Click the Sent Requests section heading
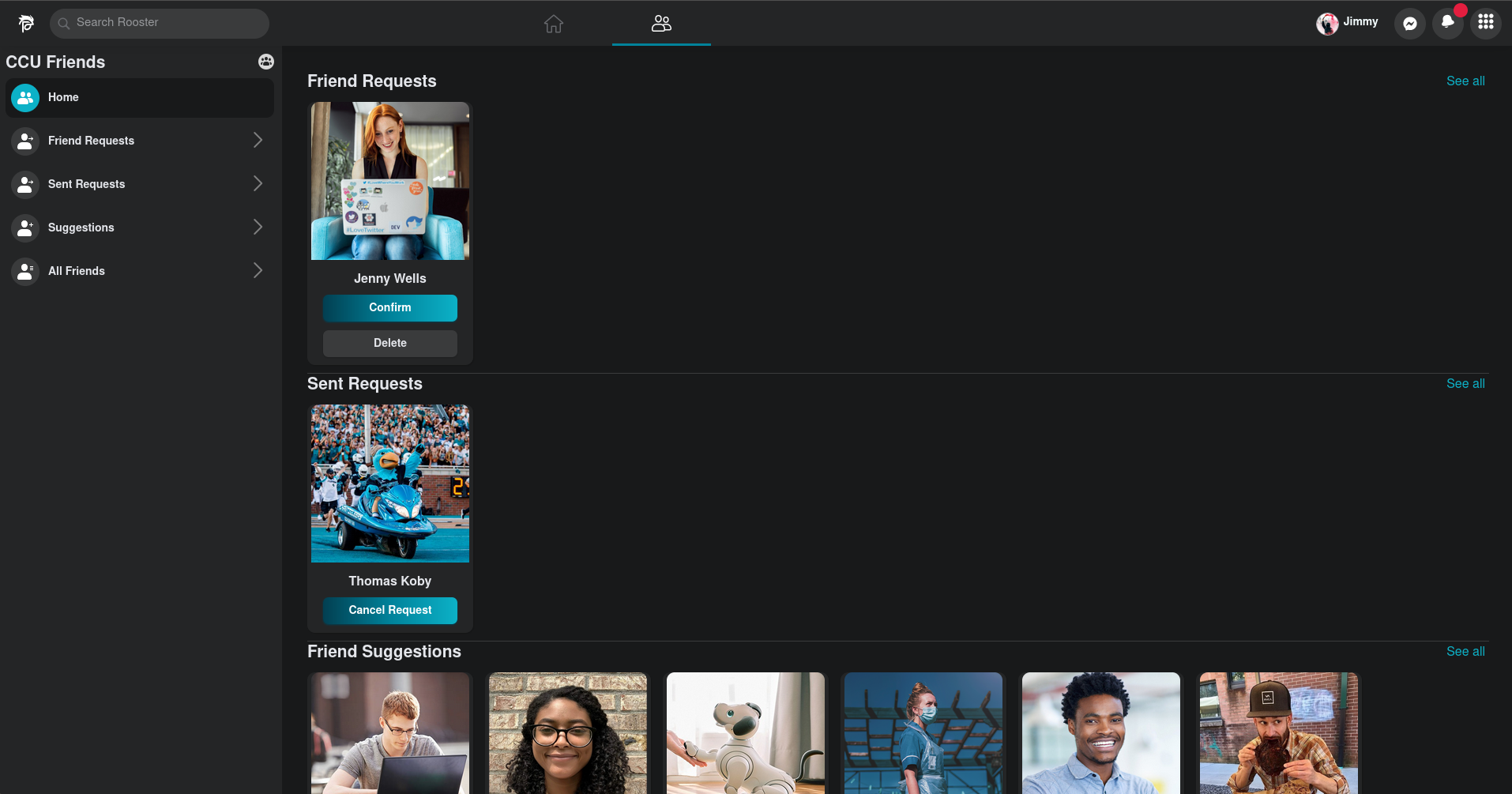This screenshot has width=1512, height=794. pyautogui.click(x=365, y=384)
